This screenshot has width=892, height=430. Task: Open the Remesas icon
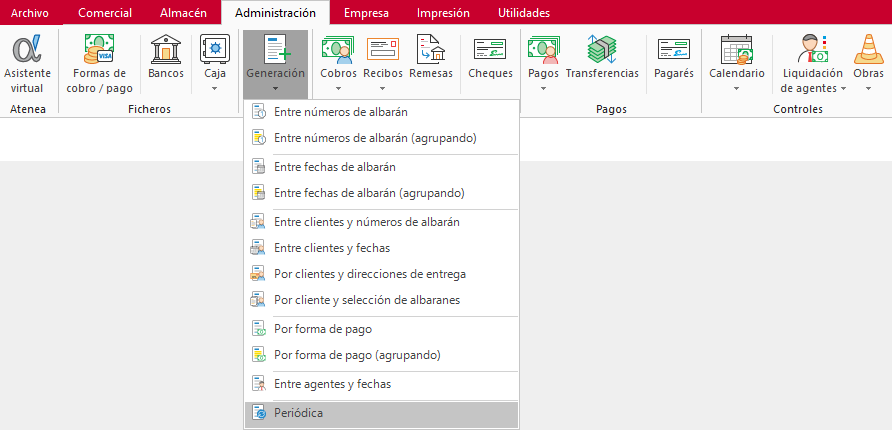[431, 49]
